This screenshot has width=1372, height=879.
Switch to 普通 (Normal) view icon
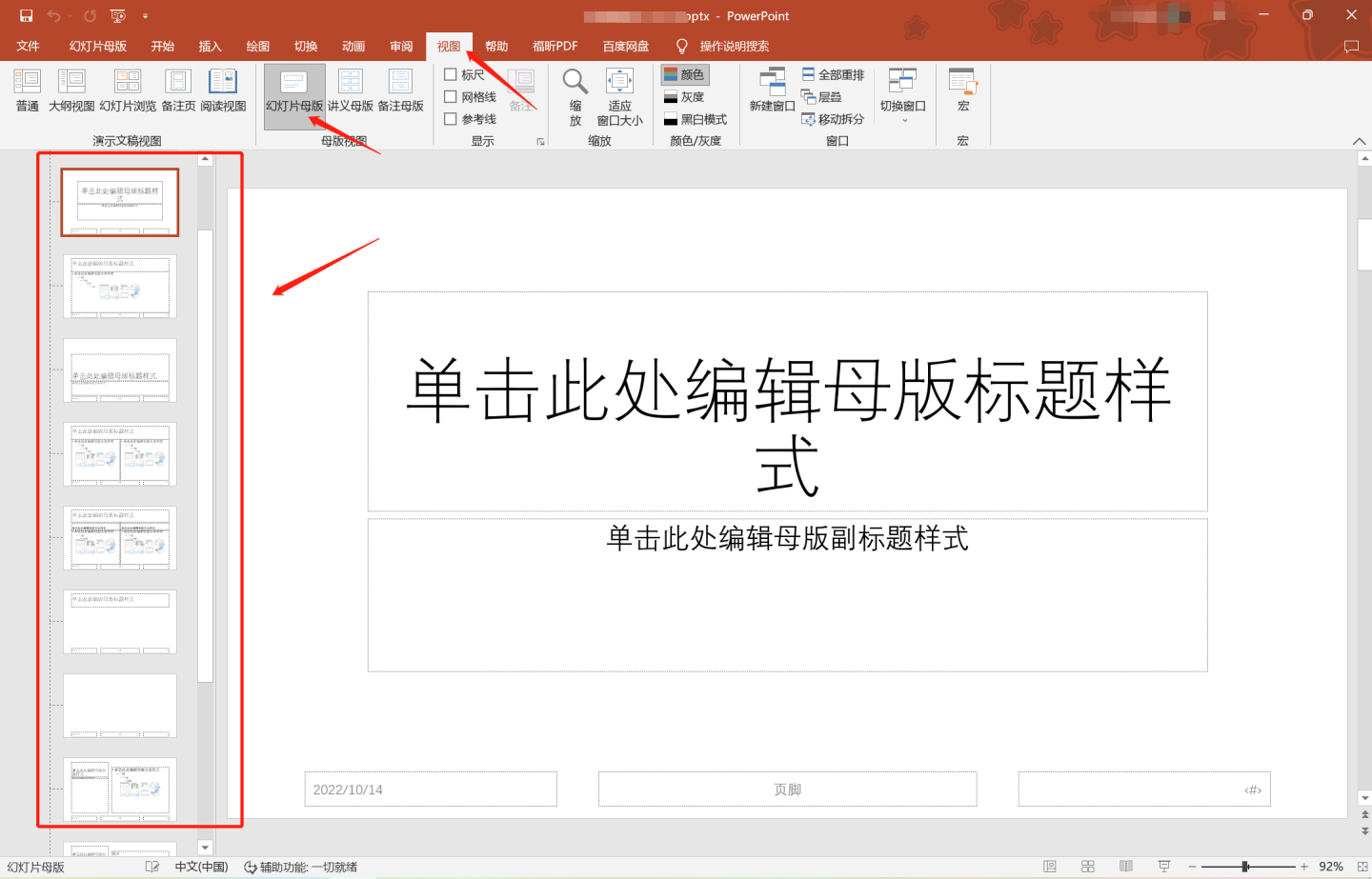pos(27,92)
